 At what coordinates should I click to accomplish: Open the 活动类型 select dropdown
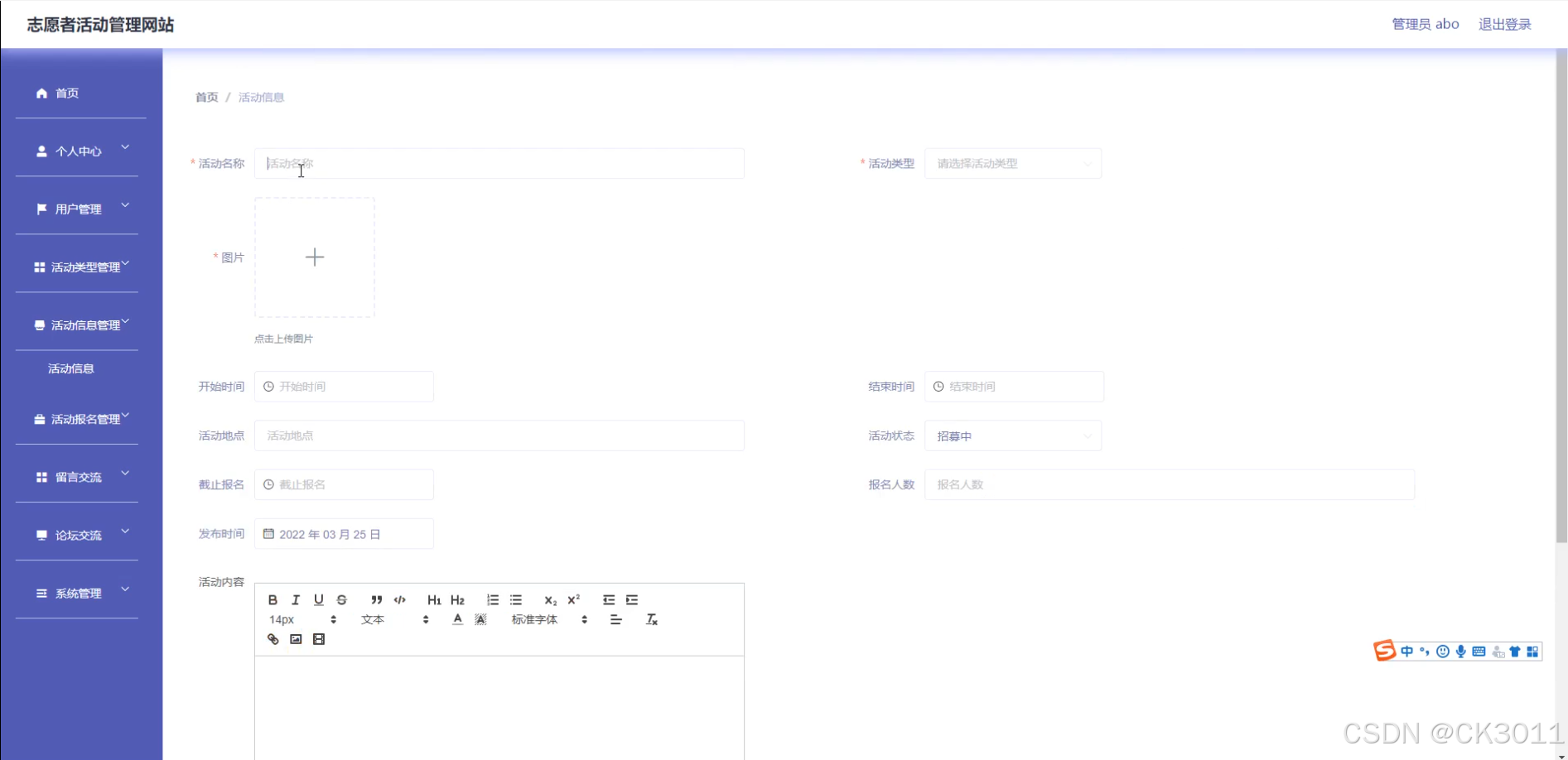pyautogui.click(x=1013, y=164)
